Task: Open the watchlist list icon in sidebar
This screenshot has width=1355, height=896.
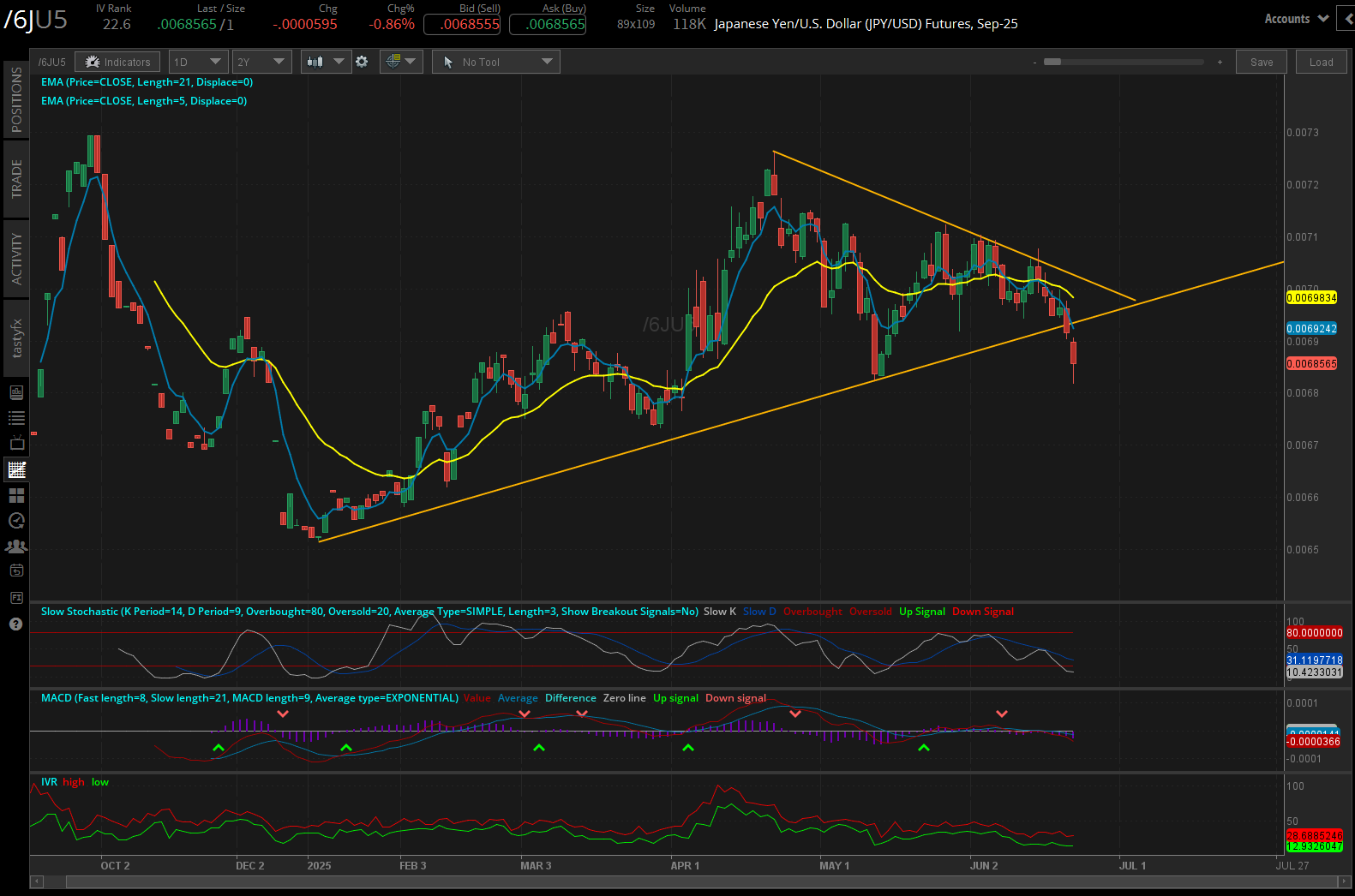Action: pyautogui.click(x=16, y=418)
